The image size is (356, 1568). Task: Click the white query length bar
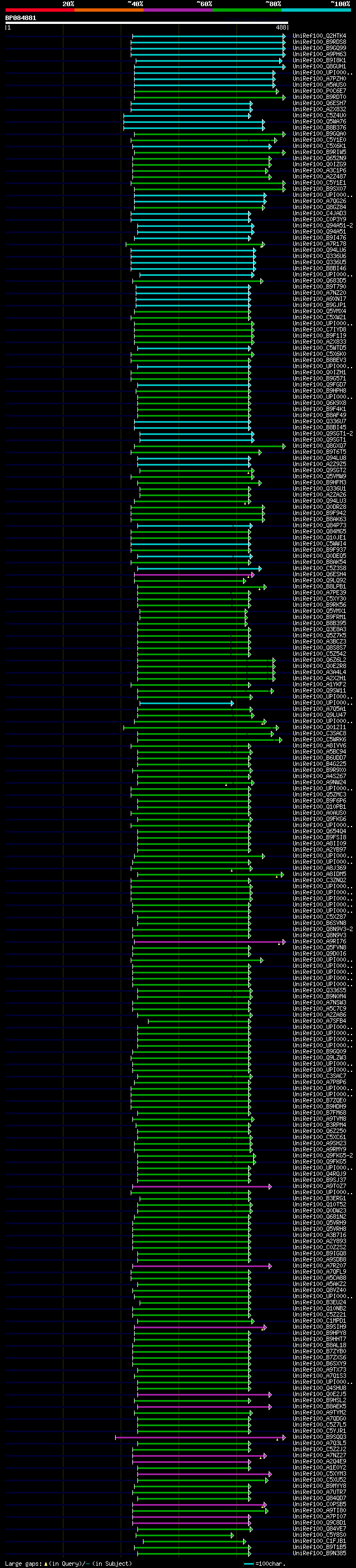[x=146, y=22]
